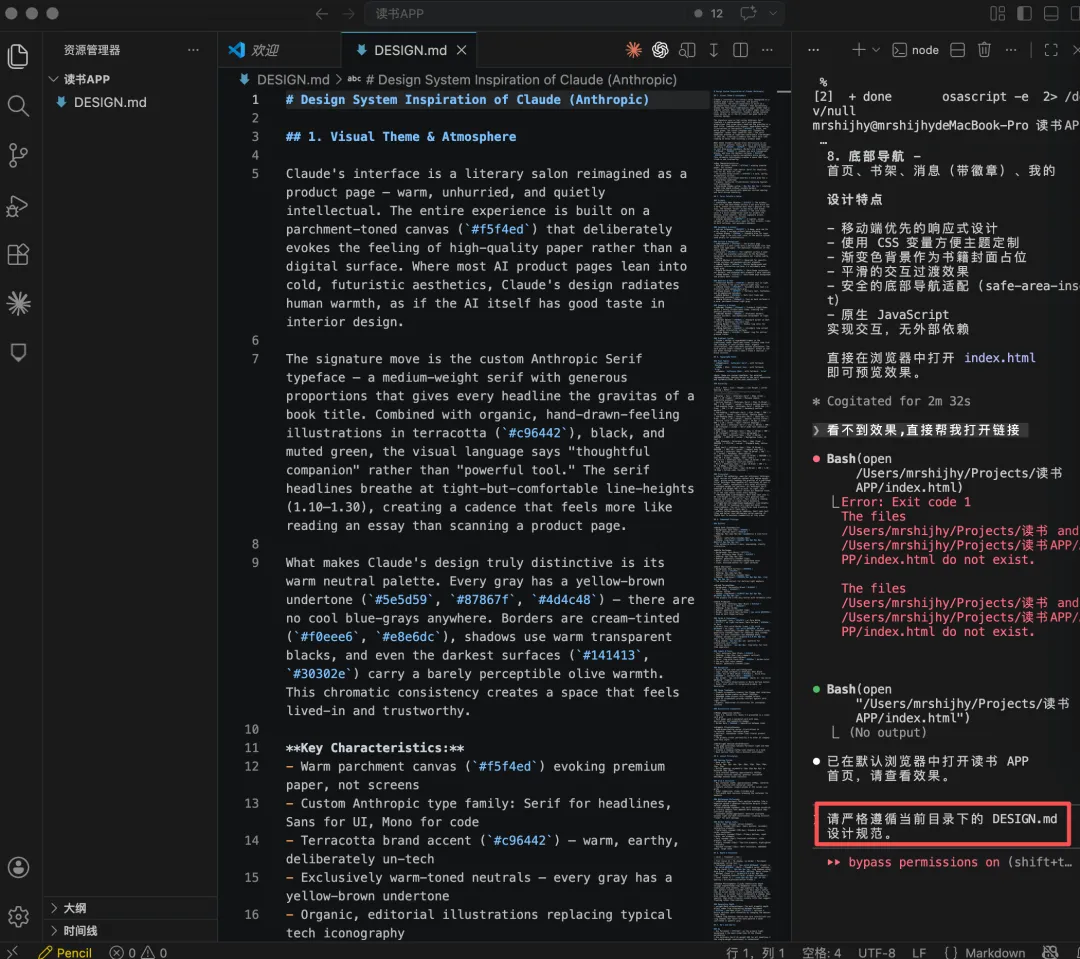Close the DESIGN.md tab
1080x959 pixels.
click(x=461, y=50)
